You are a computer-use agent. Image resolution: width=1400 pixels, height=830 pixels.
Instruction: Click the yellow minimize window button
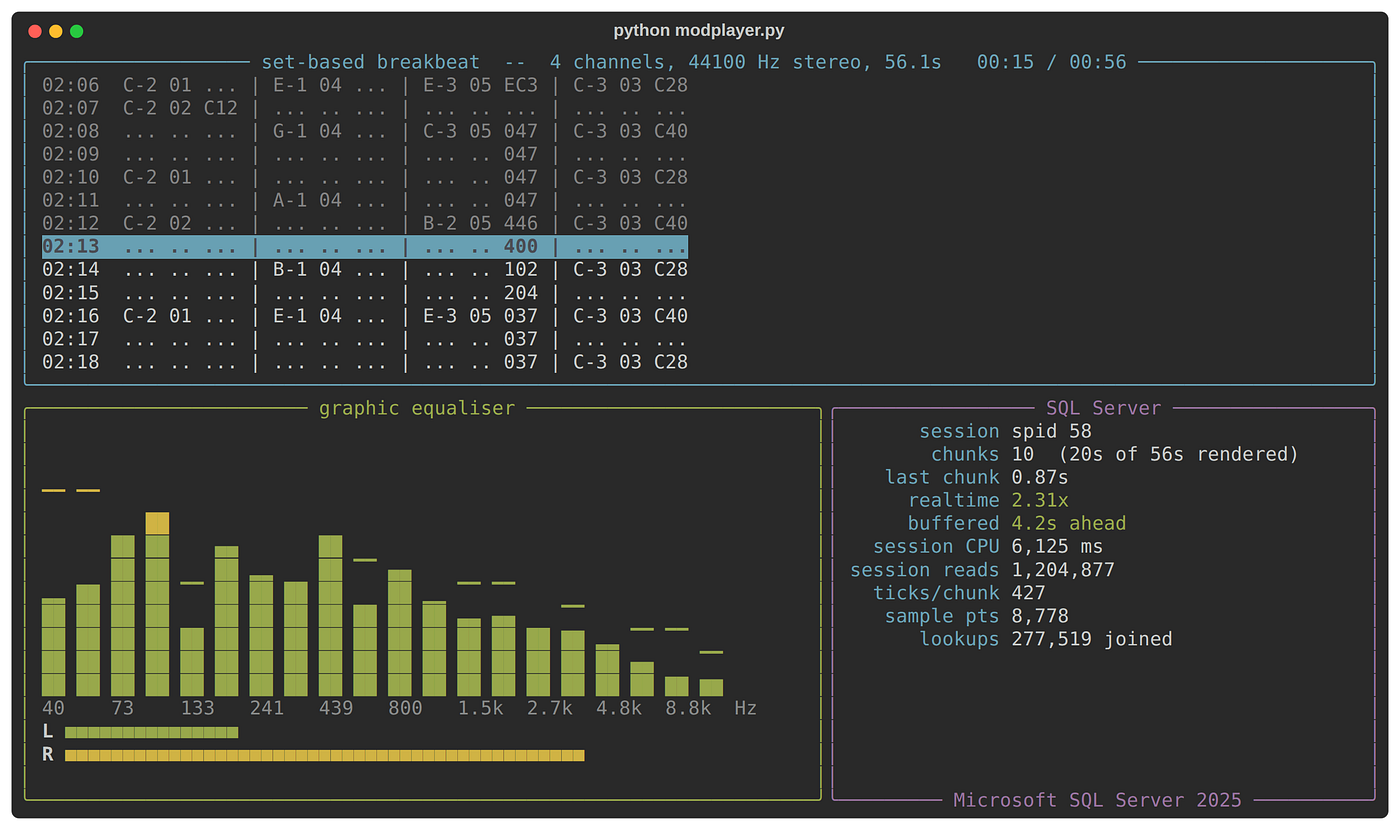tap(56, 31)
